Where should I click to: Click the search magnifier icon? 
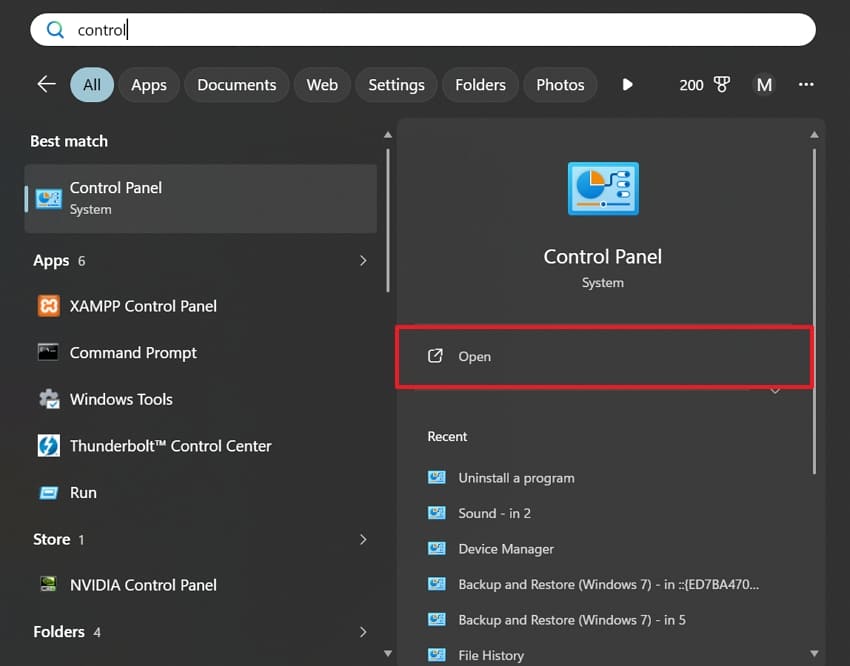(x=55, y=29)
